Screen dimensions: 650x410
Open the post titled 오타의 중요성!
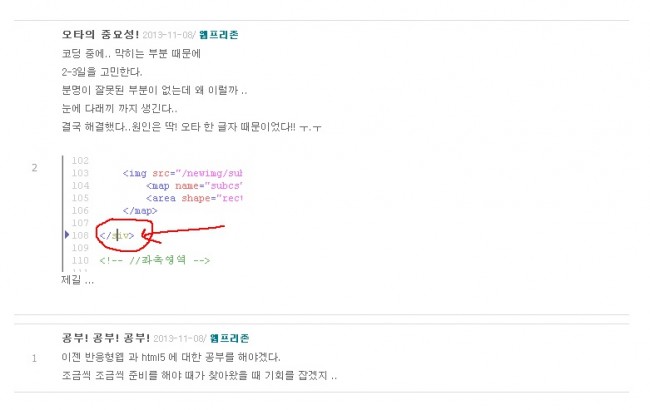[x=100, y=34]
